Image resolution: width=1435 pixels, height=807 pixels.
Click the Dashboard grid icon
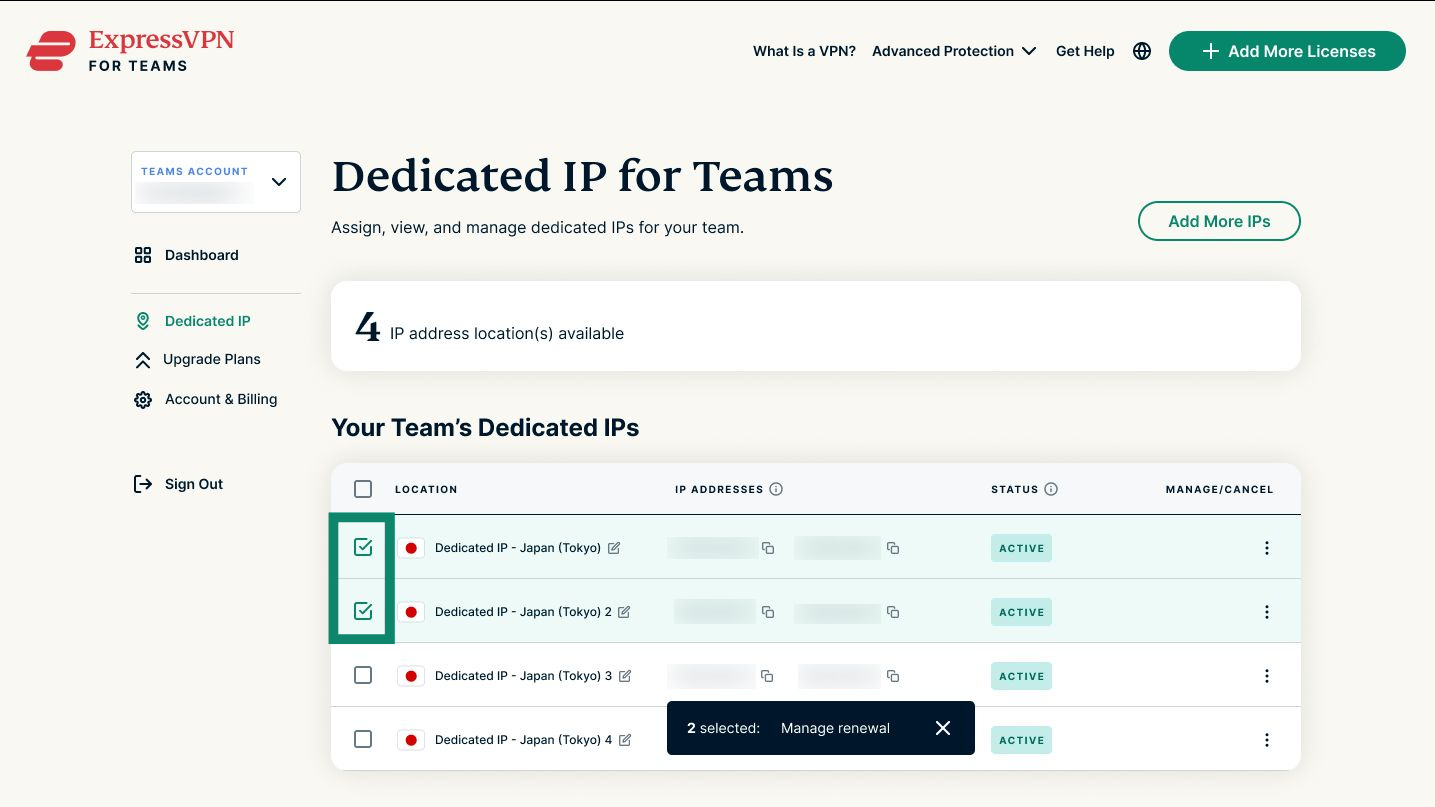click(143, 255)
